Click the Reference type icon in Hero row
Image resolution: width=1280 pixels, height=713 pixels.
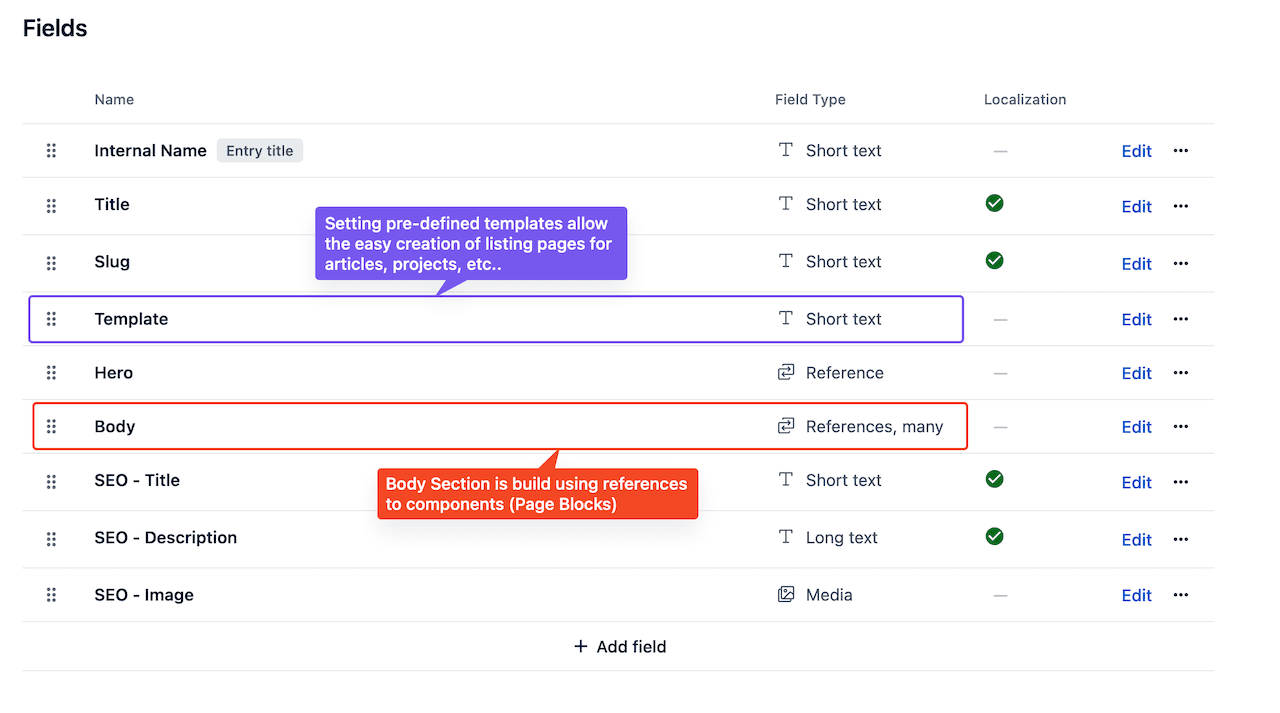786,373
